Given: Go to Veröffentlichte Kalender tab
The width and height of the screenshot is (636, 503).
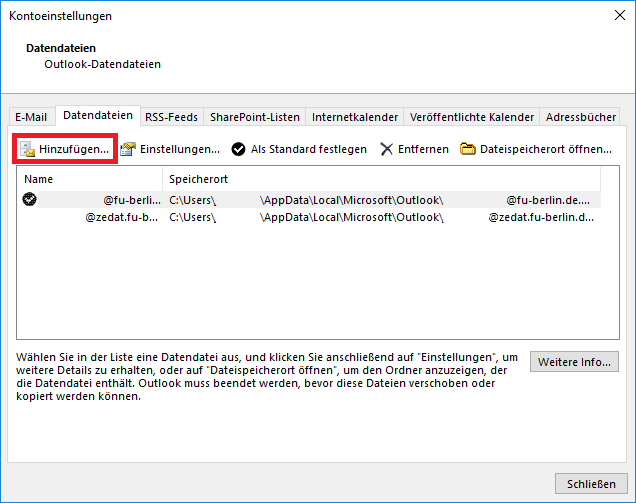Looking at the screenshot, I should (471, 117).
